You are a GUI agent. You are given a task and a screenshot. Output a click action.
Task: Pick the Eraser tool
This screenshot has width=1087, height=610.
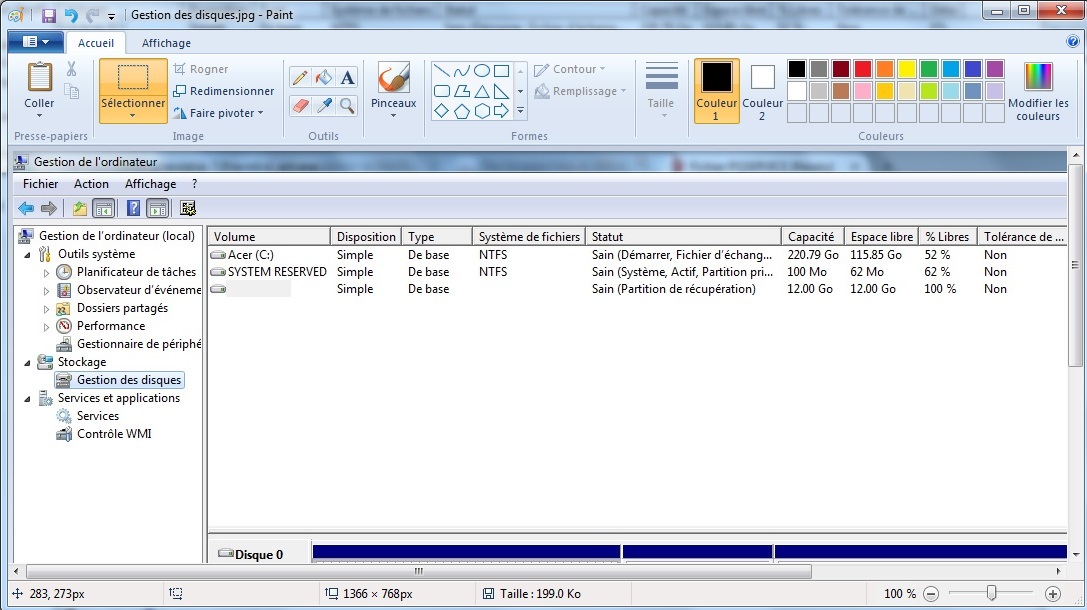pos(300,105)
